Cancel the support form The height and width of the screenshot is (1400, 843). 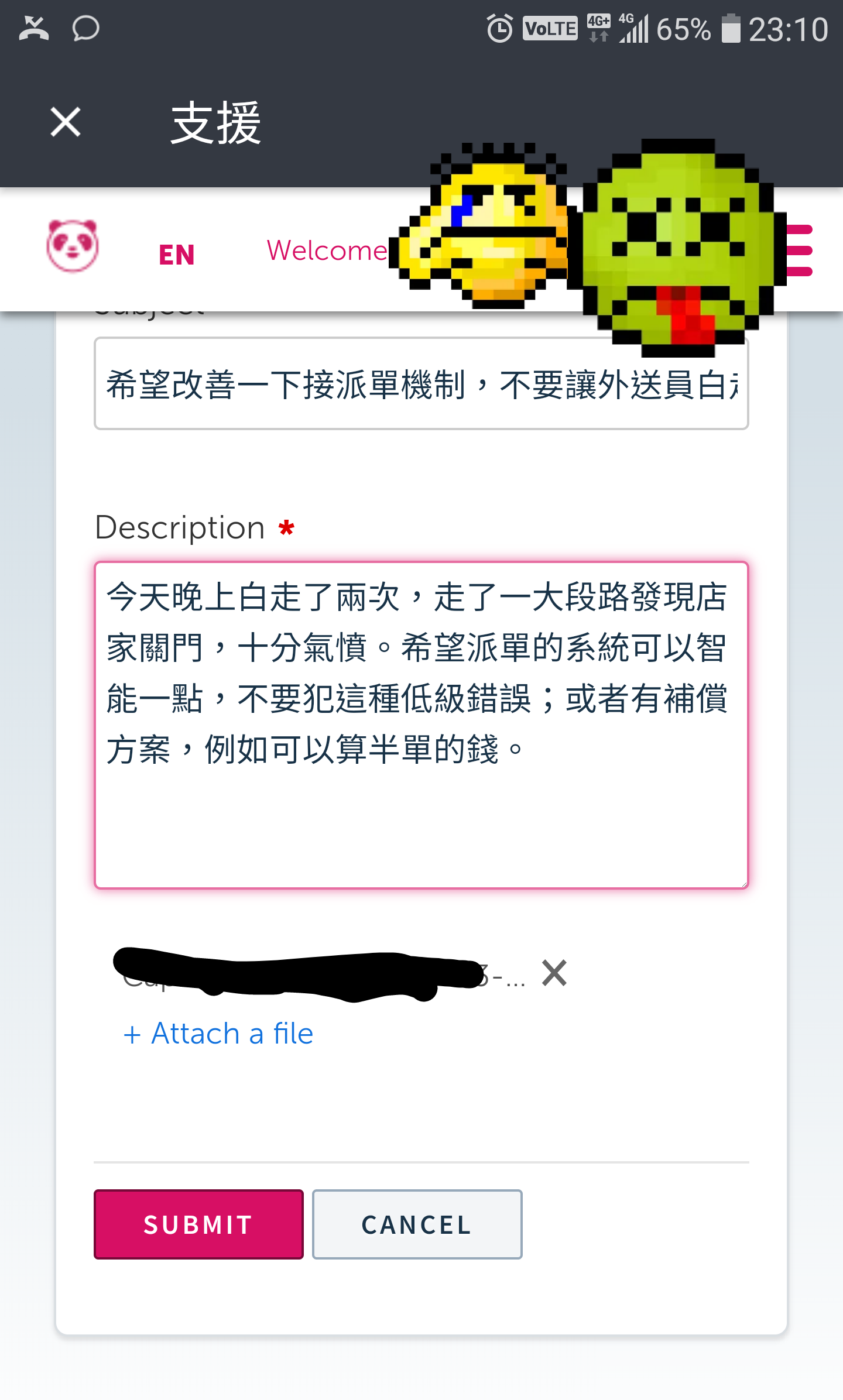click(x=417, y=1224)
